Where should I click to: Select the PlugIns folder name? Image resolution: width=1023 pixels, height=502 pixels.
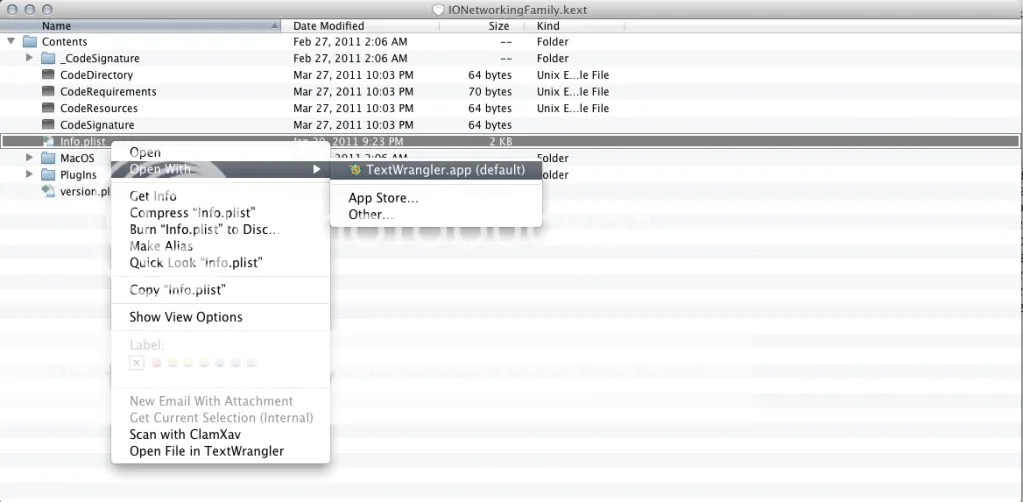[78, 175]
